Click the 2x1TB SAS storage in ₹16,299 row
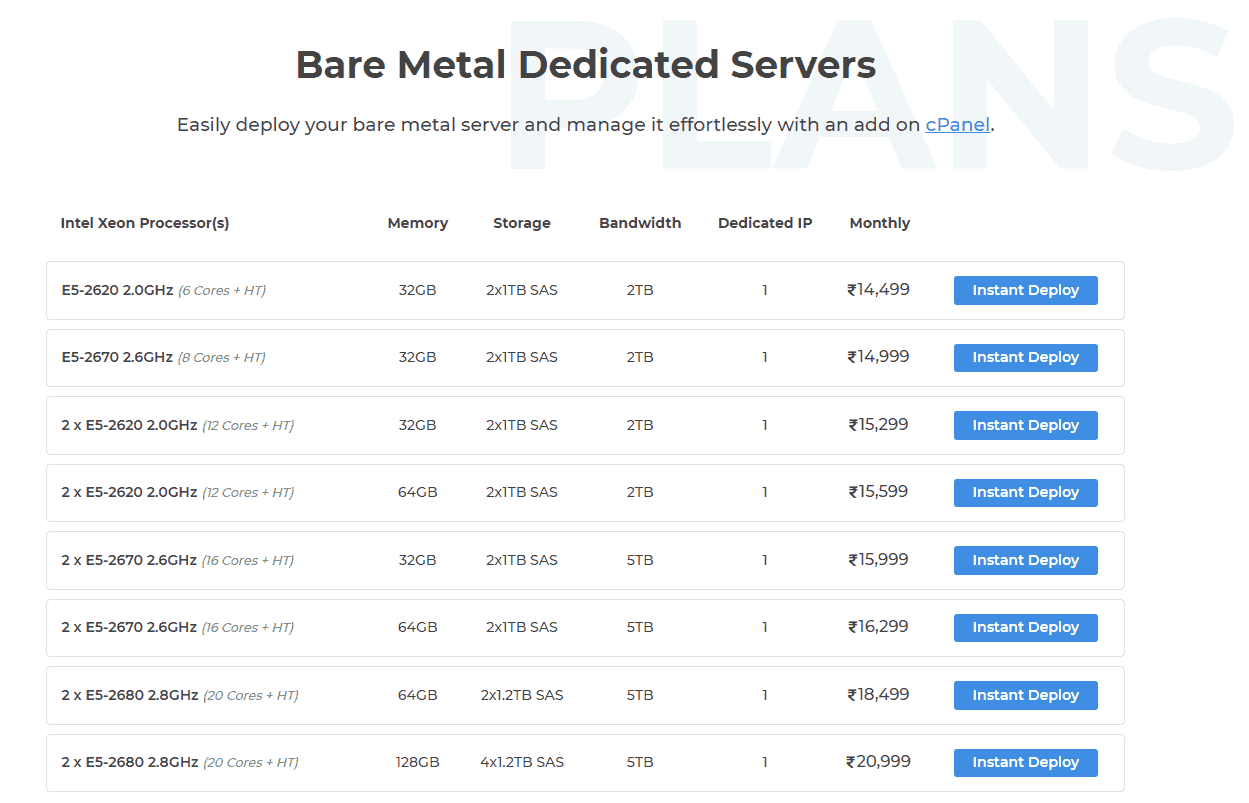 pyautogui.click(x=522, y=627)
